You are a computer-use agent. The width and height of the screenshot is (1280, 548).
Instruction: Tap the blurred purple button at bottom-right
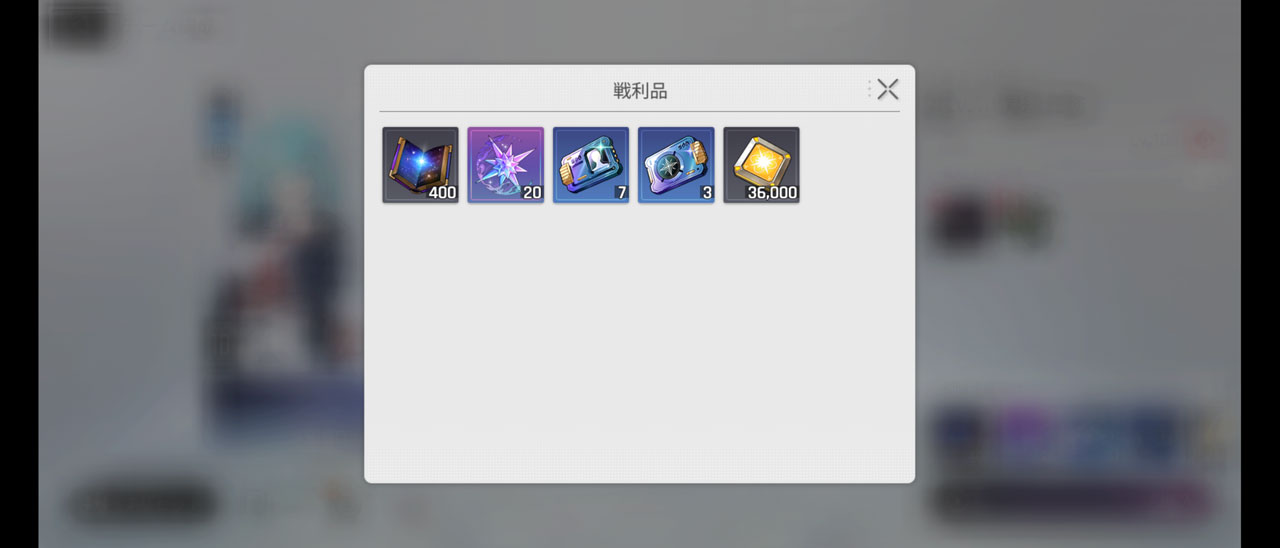pyautogui.click(x=1070, y=500)
